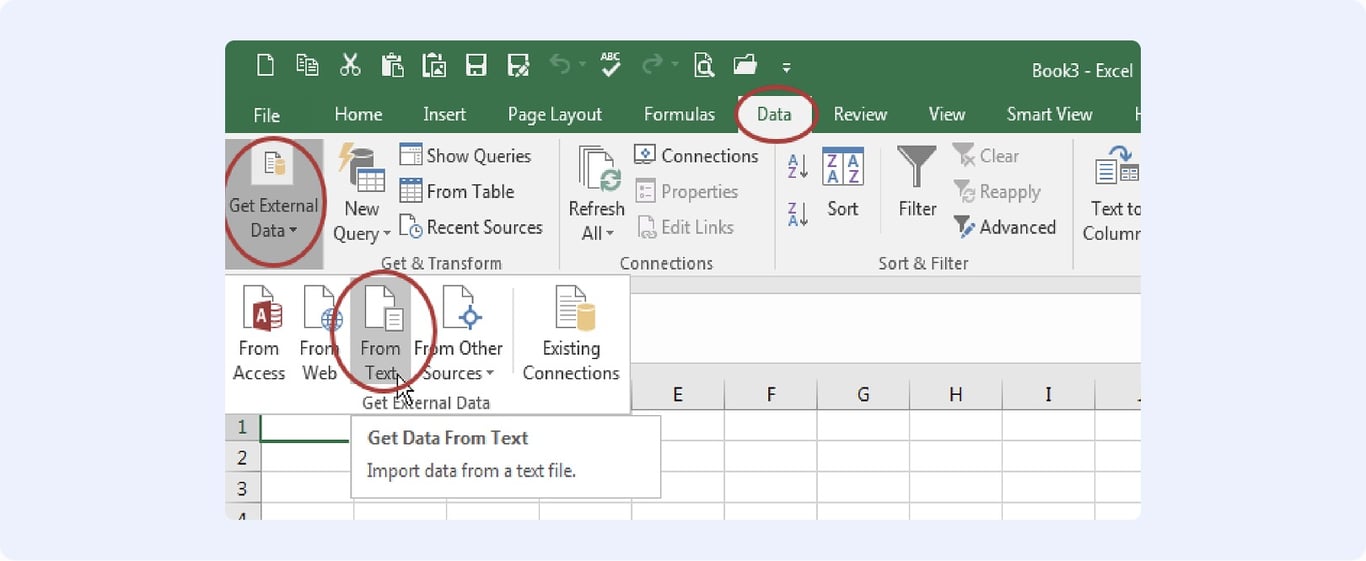Click the Sort A to Z icon
Screen dimensions: 1366x561
coord(798,166)
